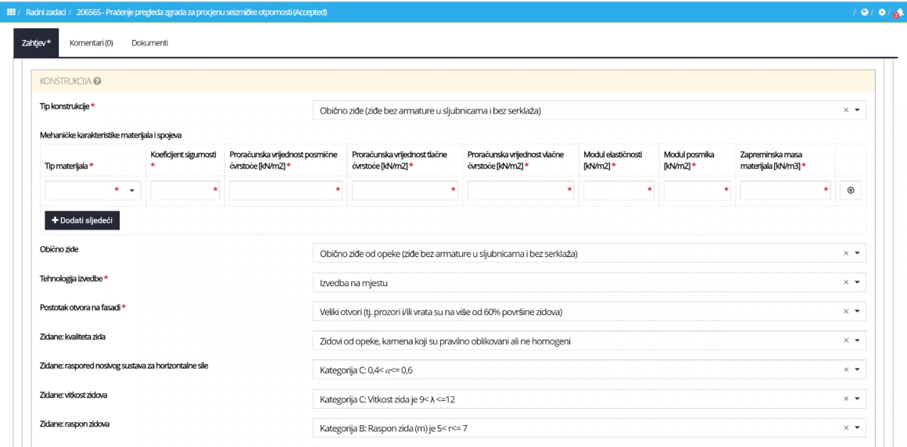Clear the Zidane: kvaliteta zida selection
The width and height of the screenshot is (907, 447).
click(x=846, y=341)
